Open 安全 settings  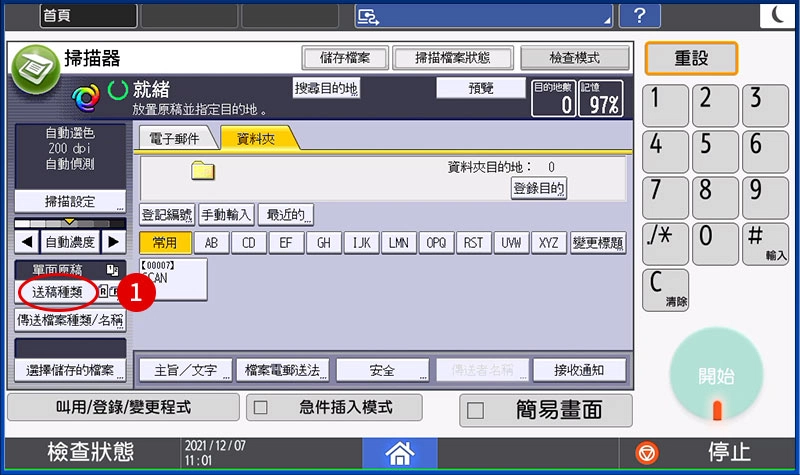click(x=382, y=370)
